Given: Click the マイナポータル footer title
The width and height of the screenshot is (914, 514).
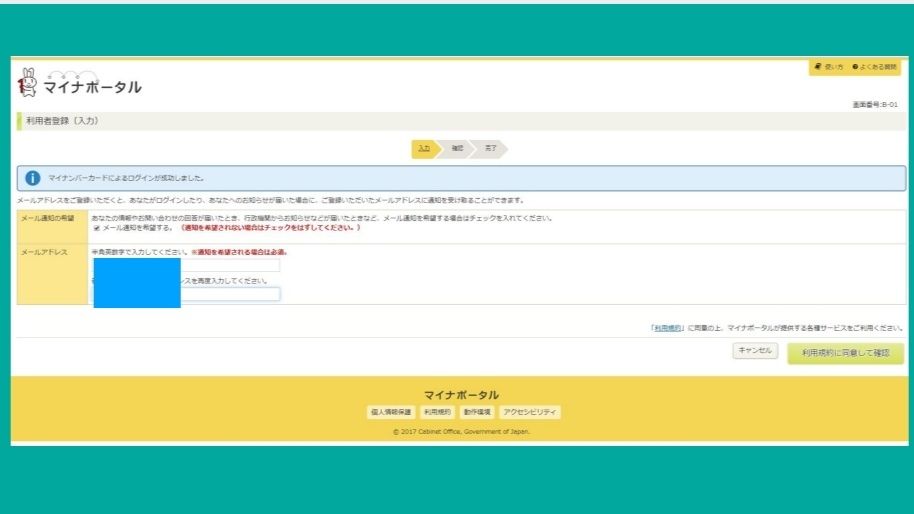Looking at the screenshot, I should (x=460, y=394).
